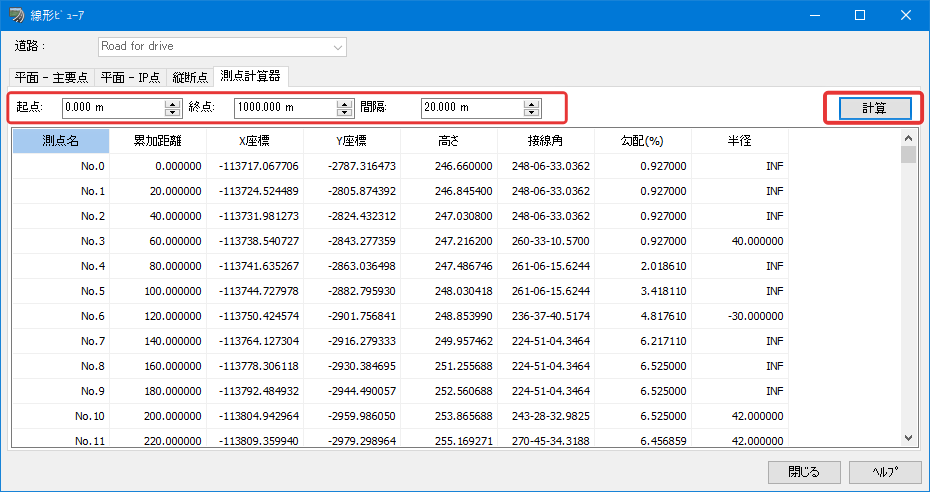Click the table scrollbar up arrow
This screenshot has height=492, width=930.
point(908,138)
